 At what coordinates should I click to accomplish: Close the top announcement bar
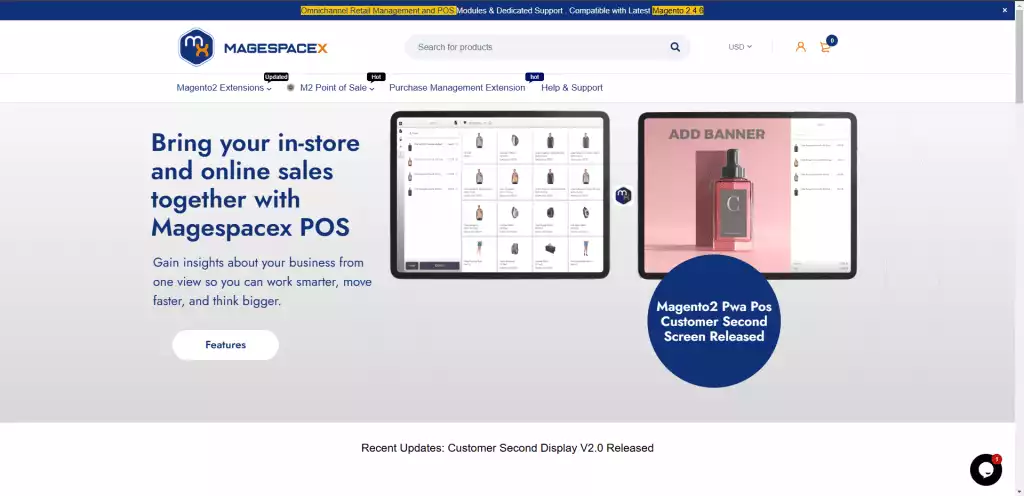(x=1004, y=10)
